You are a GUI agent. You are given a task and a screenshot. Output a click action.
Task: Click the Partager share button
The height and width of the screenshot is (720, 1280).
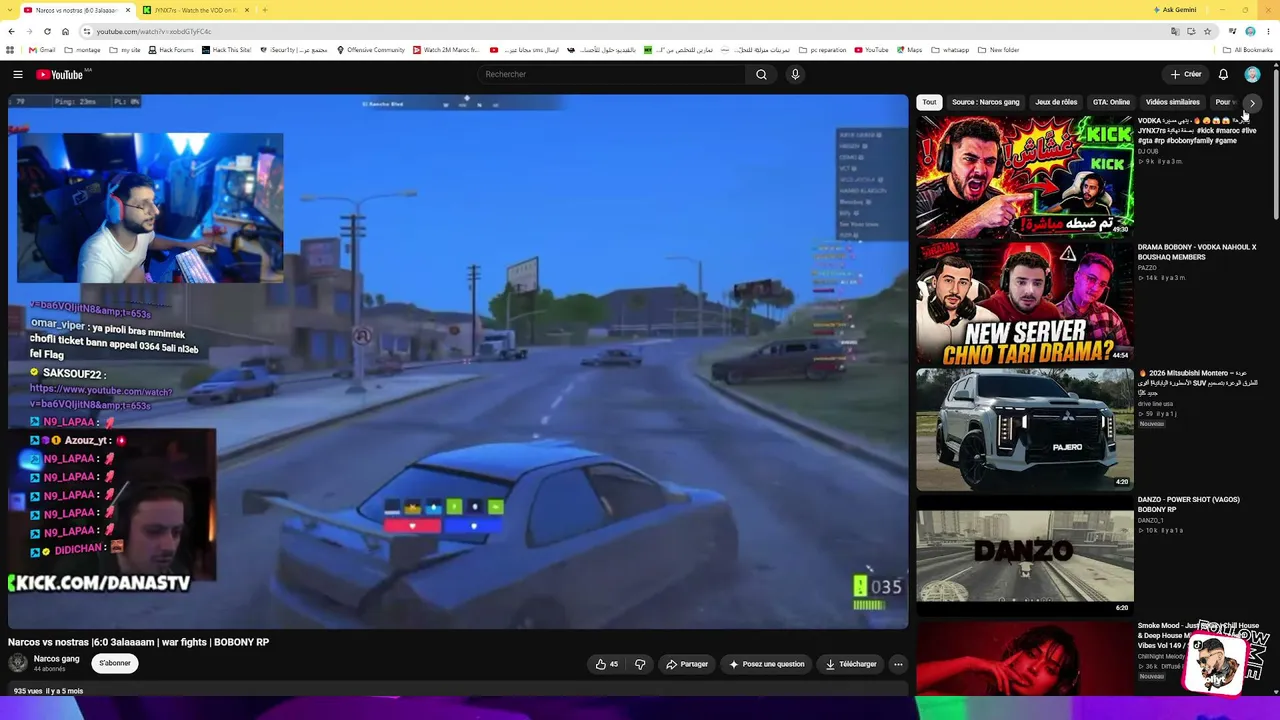pyautogui.click(x=687, y=664)
